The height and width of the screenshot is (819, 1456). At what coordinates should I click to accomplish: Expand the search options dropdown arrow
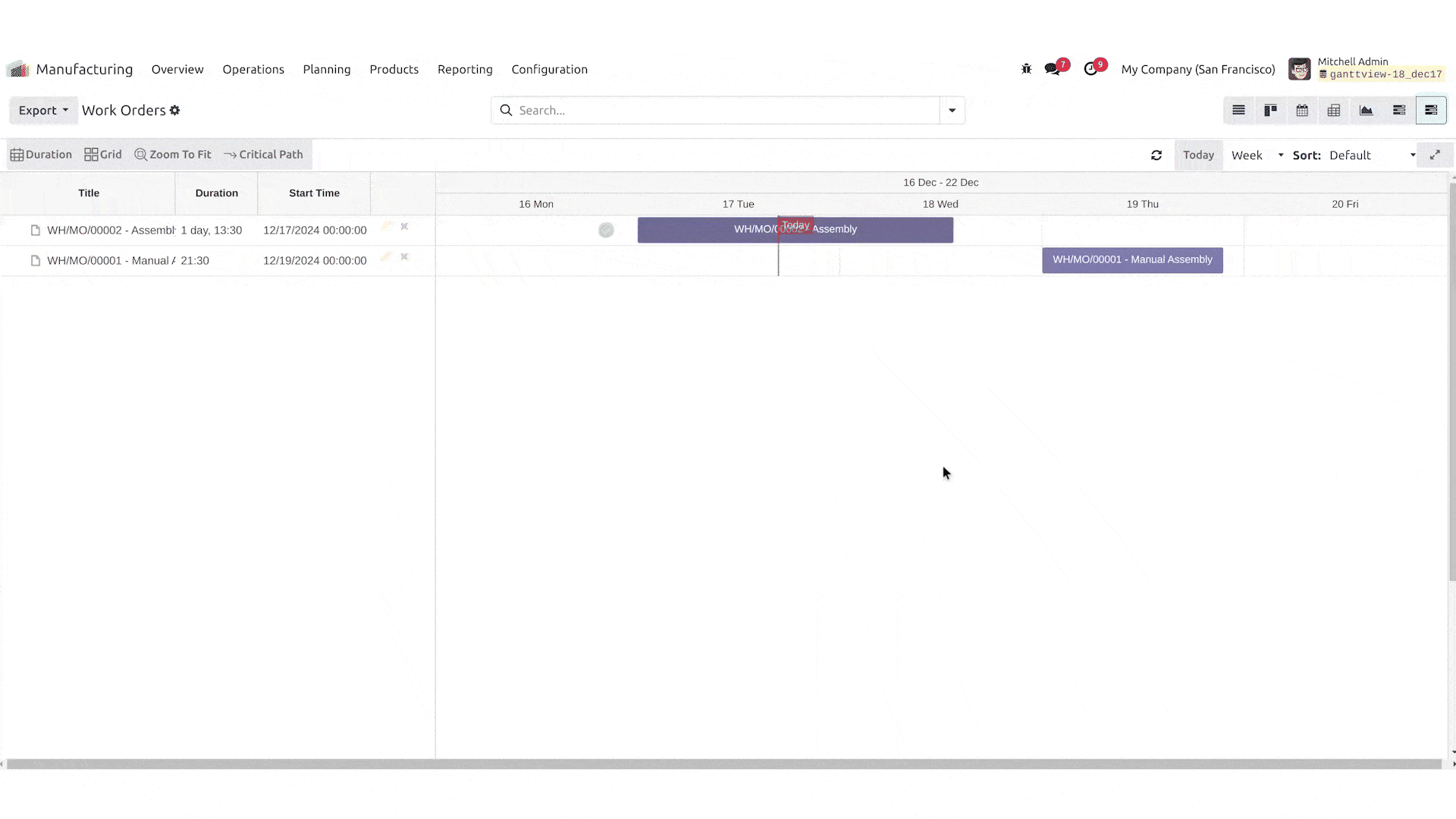(952, 111)
